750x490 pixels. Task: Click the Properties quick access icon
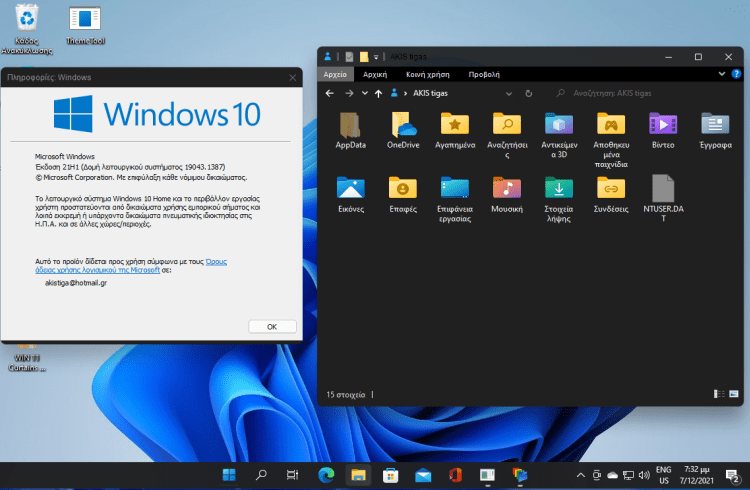coord(349,57)
